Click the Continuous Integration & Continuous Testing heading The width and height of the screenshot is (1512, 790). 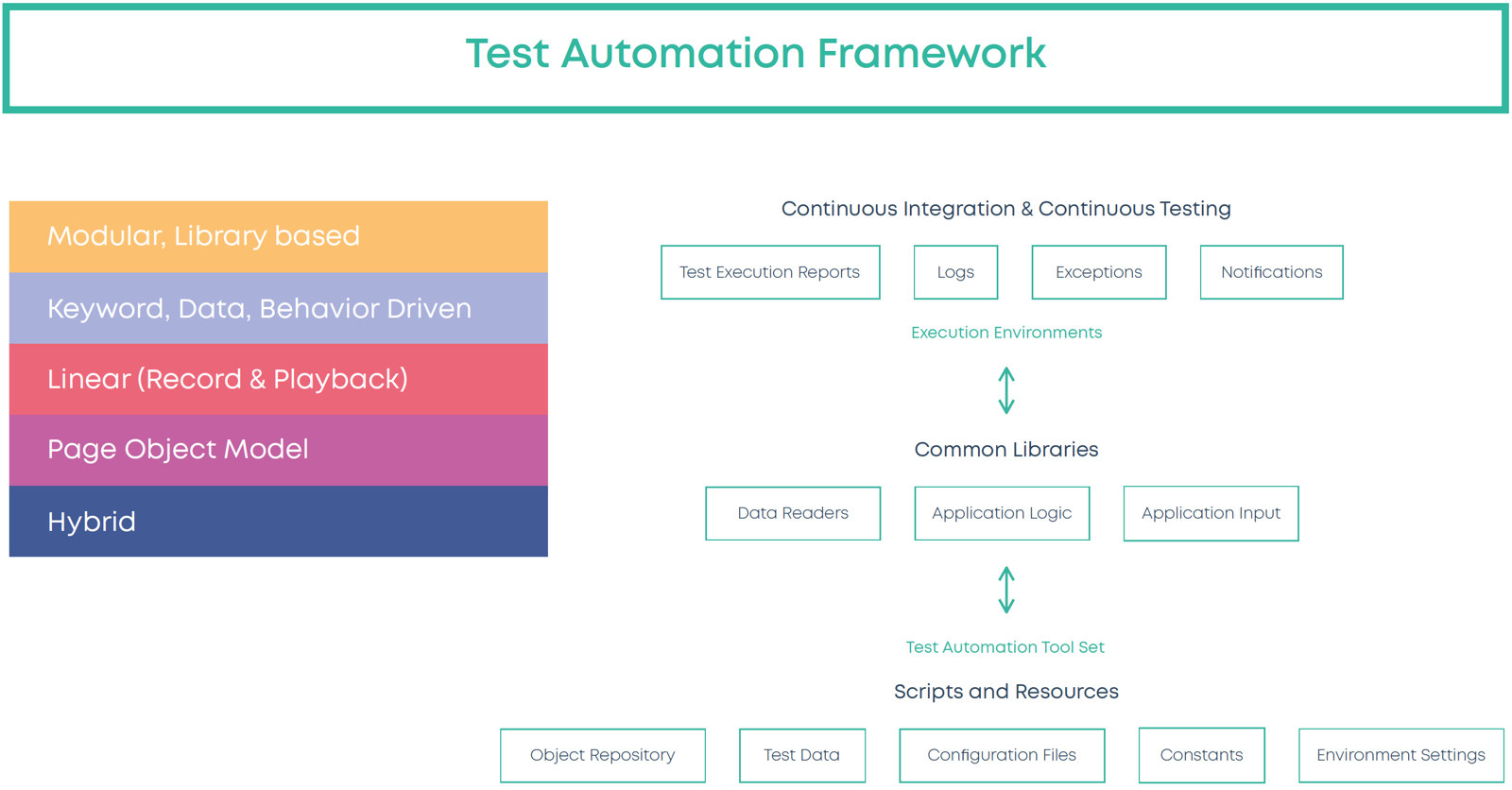pyautogui.click(x=1005, y=209)
